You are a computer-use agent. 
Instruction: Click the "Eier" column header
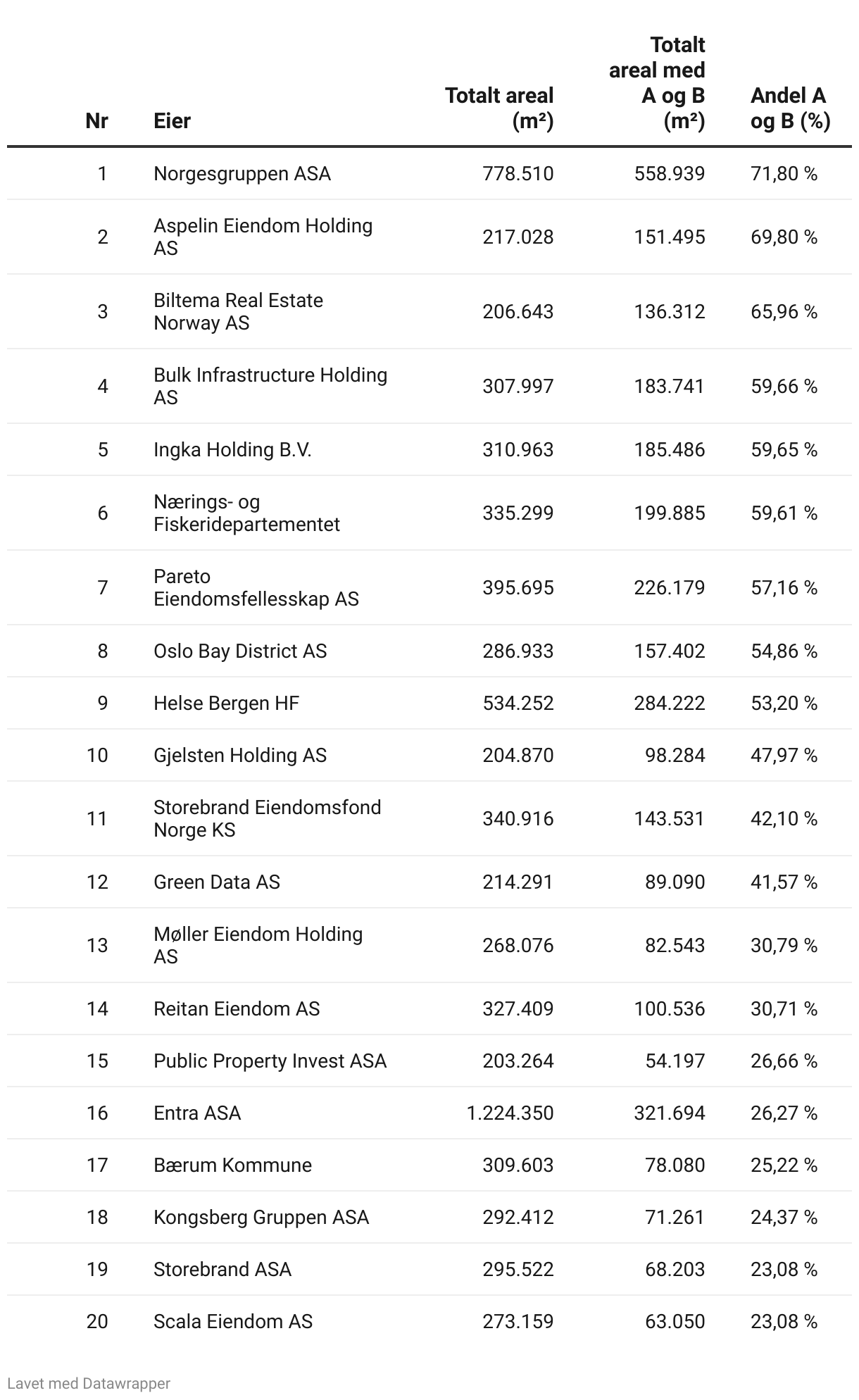click(x=173, y=120)
